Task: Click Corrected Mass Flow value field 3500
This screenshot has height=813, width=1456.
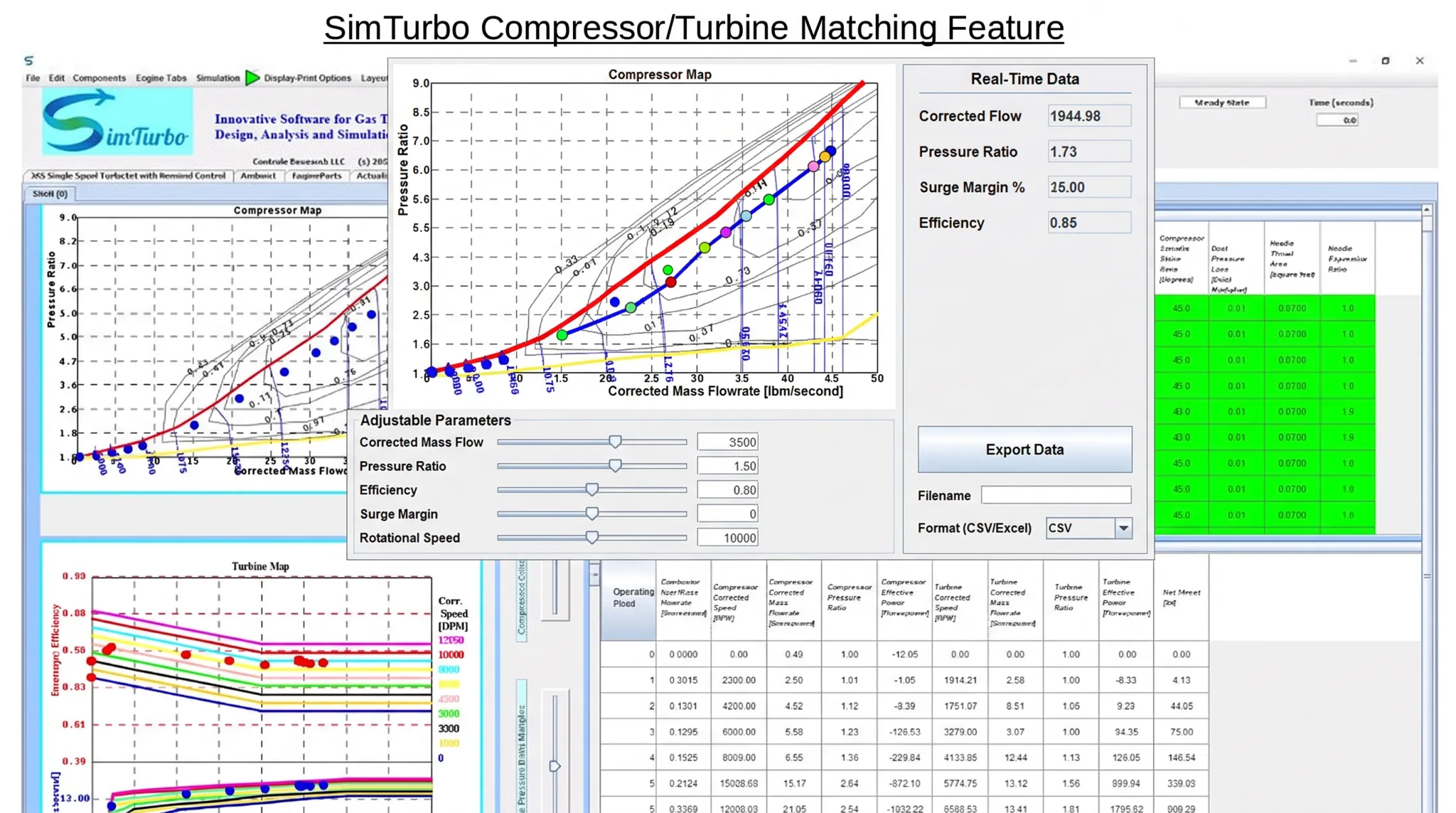Action: [x=727, y=442]
